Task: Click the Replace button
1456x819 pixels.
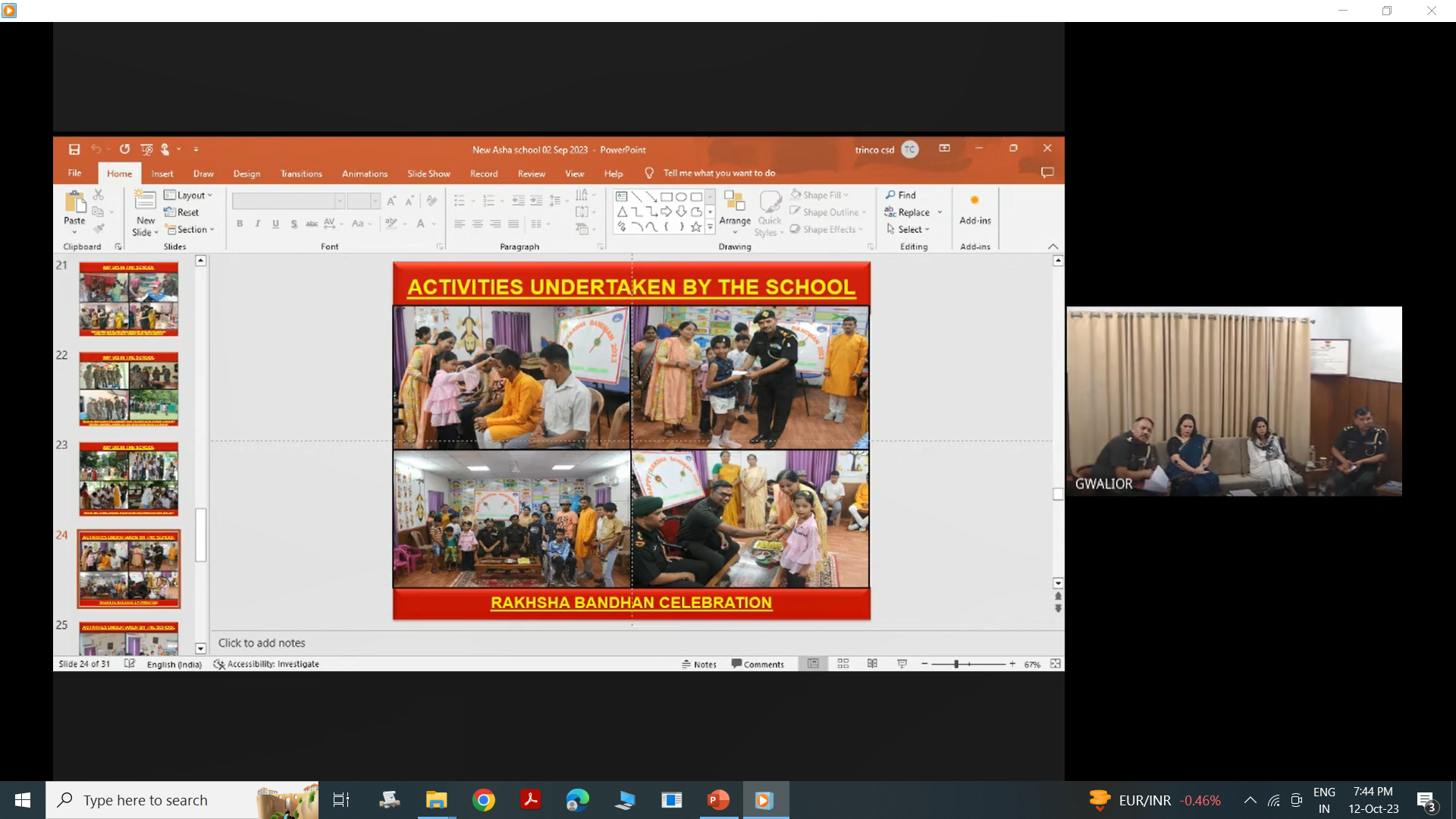Action: 907,212
